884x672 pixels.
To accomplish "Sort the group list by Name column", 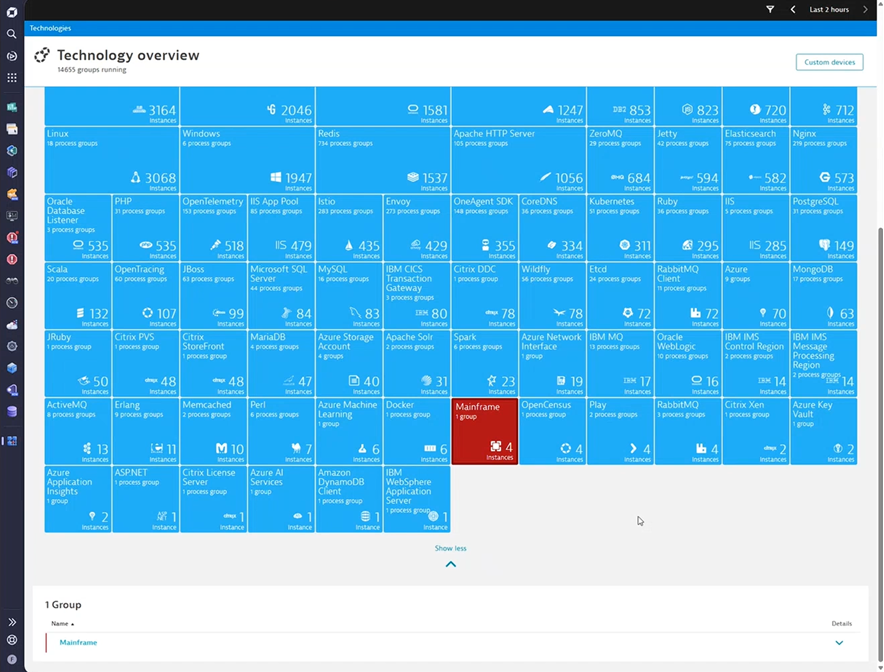I will coord(62,624).
